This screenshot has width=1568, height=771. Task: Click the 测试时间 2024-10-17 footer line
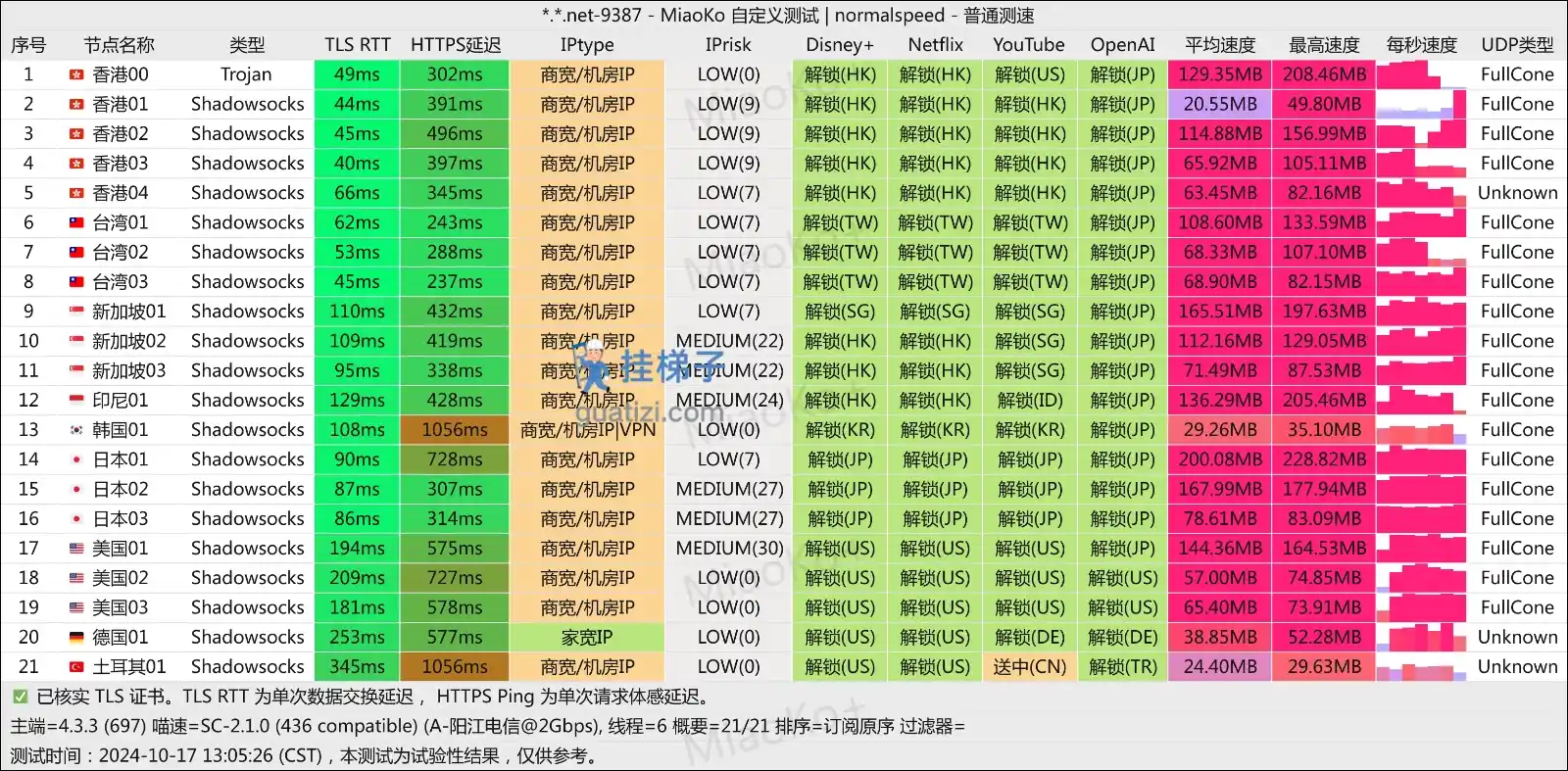coord(306,756)
